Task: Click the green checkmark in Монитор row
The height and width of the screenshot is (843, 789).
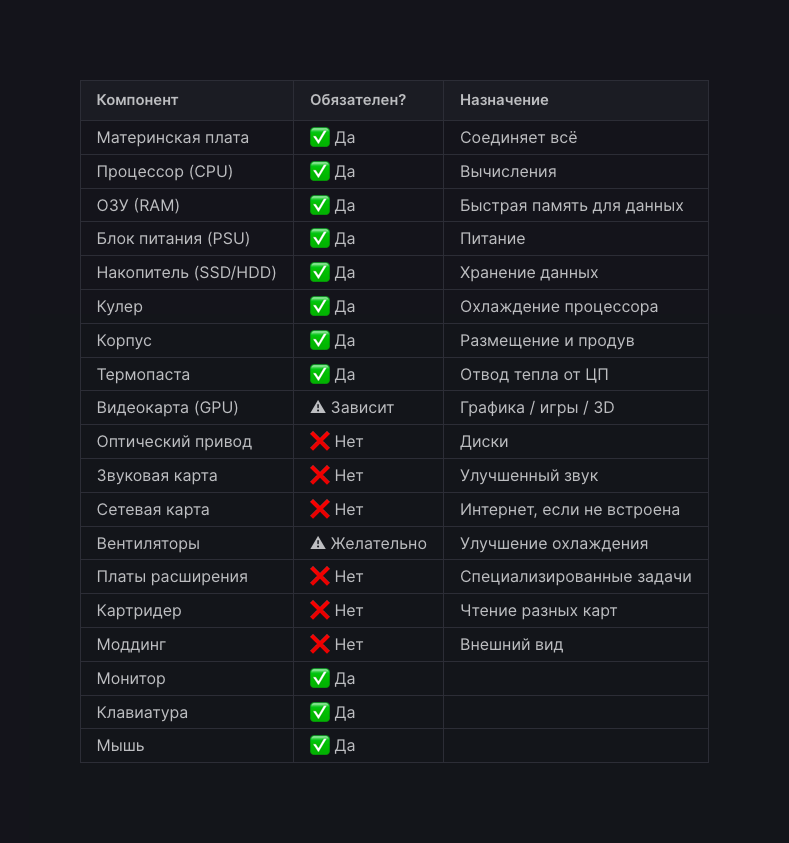Action: [x=320, y=679]
